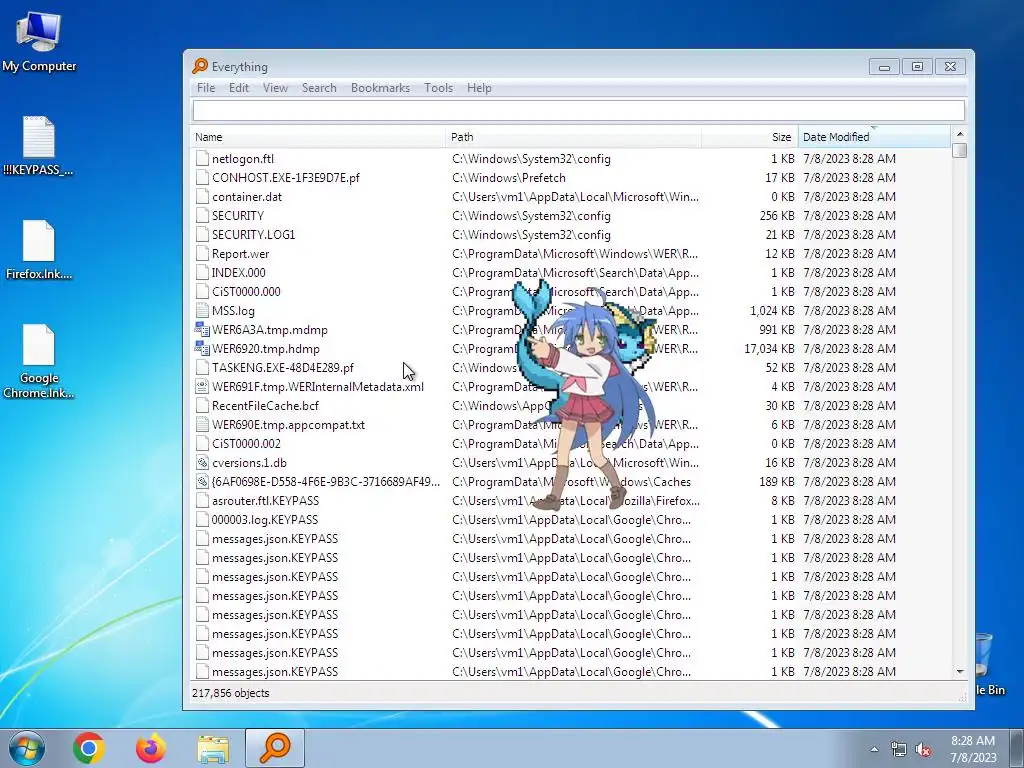Click the 217,856 objects status text

click(231, 693)
